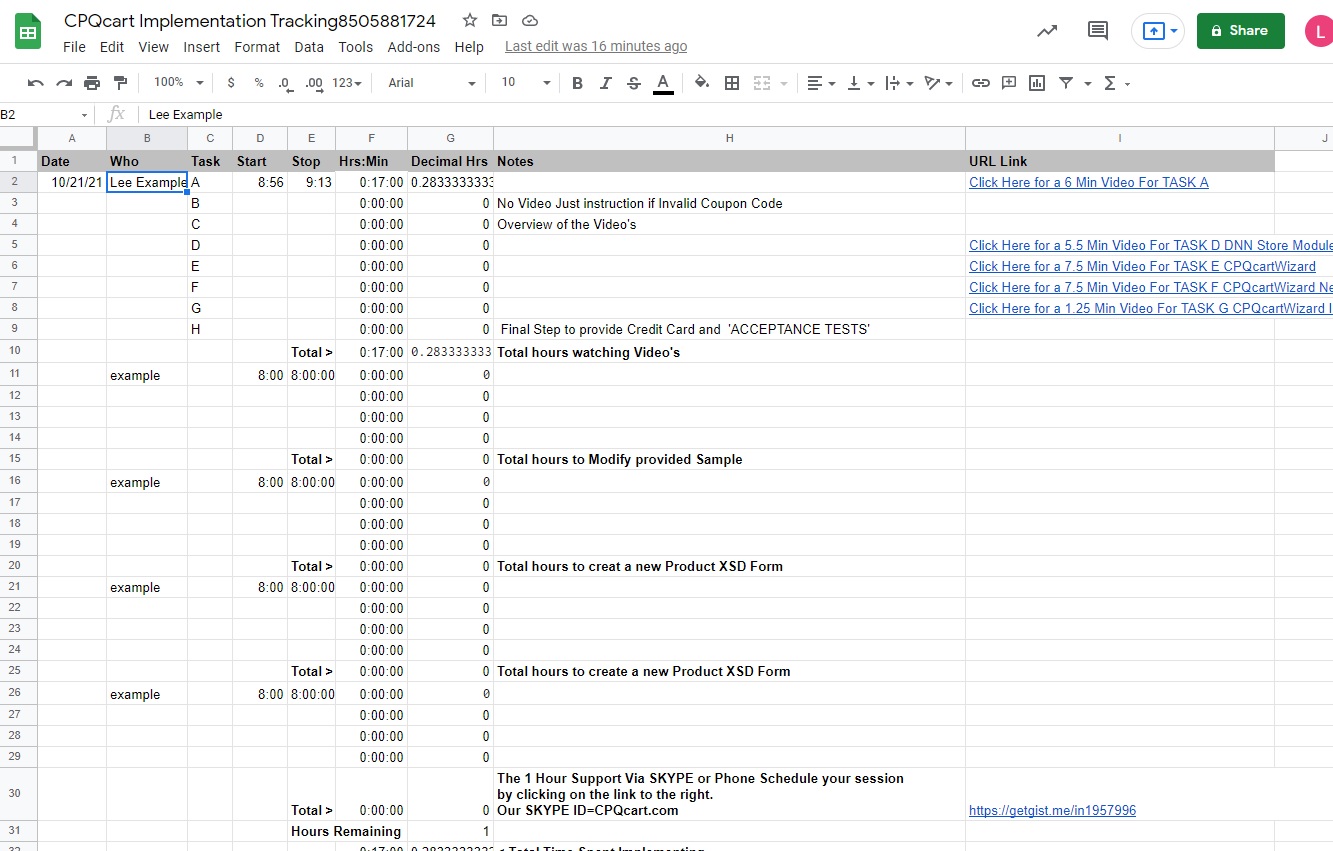Open the text color picker
Viewport: 1333px width, 851px height.
pyautogui.click(x=662, y=84)
